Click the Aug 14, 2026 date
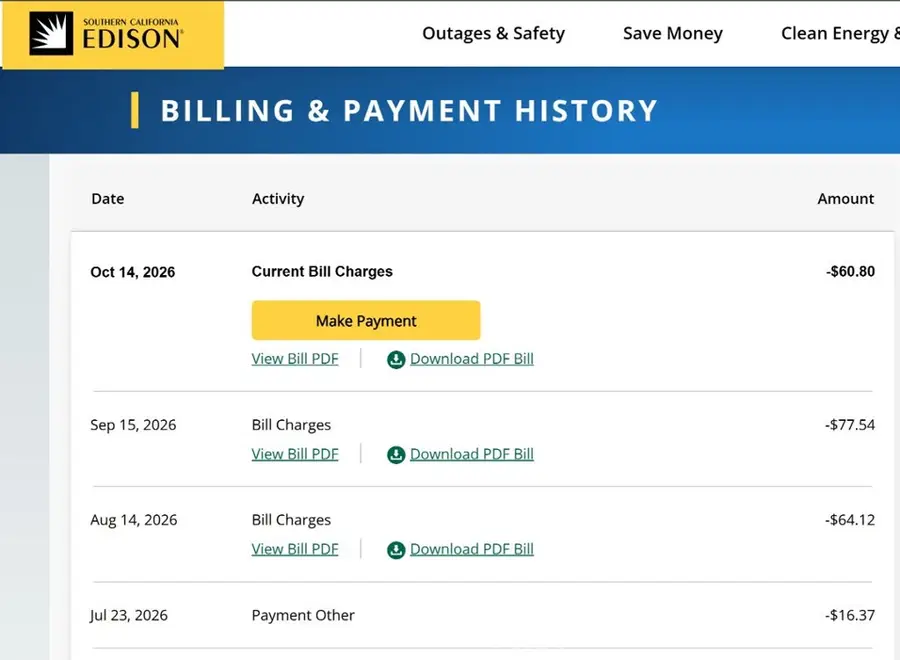900x660 pixels. point(134,520)
